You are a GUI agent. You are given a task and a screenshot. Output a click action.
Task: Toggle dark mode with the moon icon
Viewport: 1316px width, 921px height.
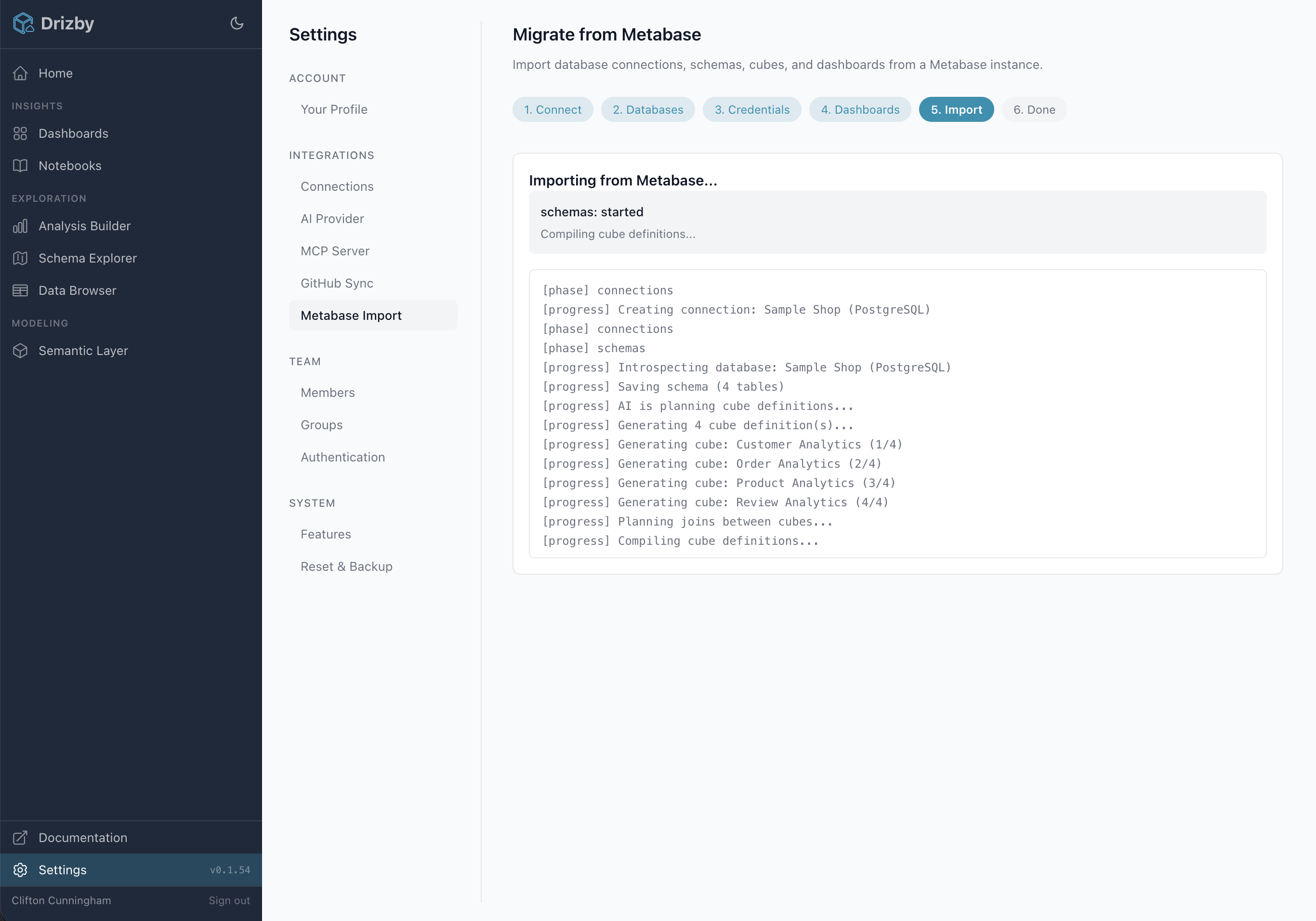click(237, 23)
